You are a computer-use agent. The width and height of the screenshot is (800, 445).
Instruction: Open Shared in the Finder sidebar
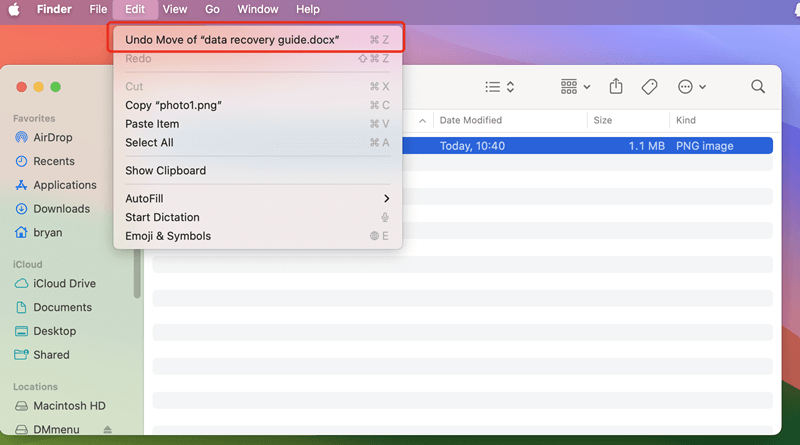42,355
